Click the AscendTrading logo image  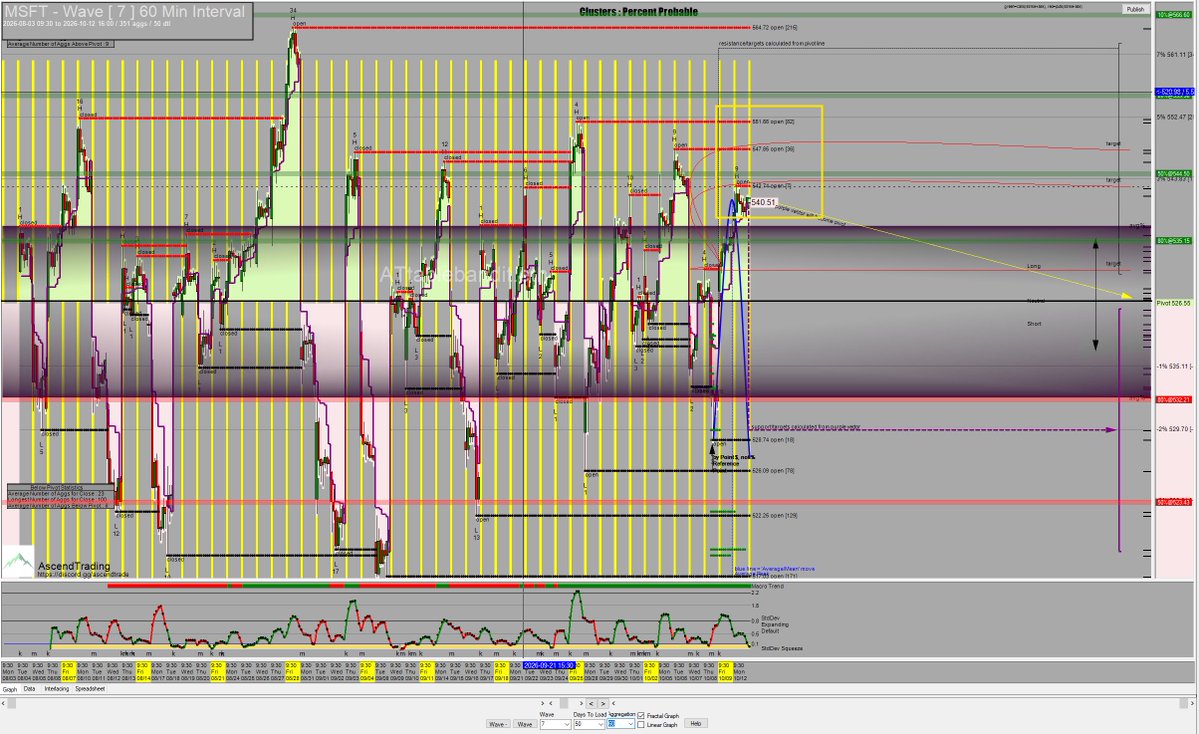(x=18, y=562)
